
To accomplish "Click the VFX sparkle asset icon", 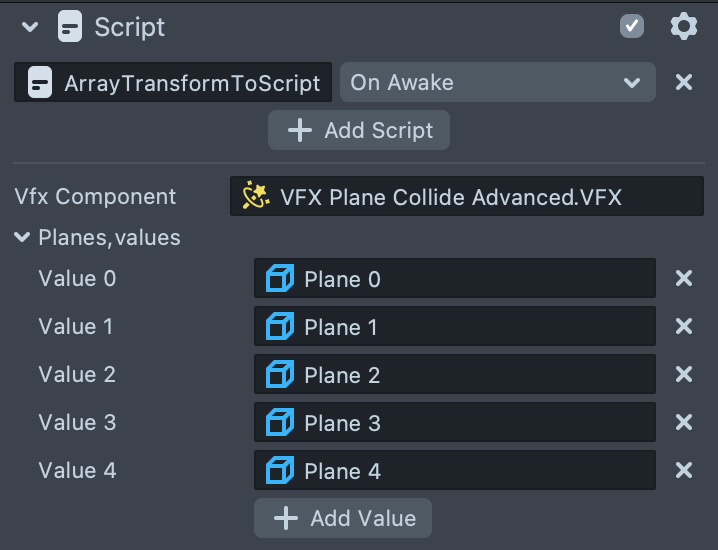I will (x=257, y=197).
